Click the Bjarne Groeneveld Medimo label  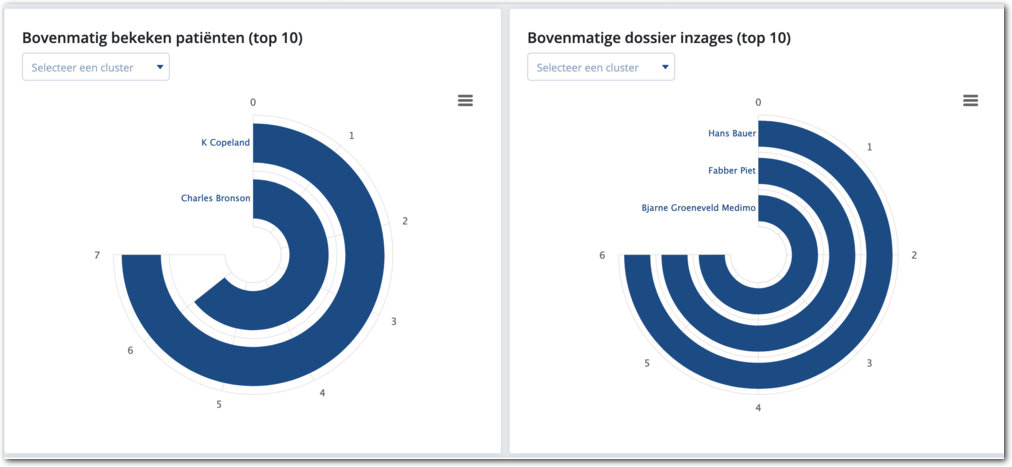click(x=698, y=208)
